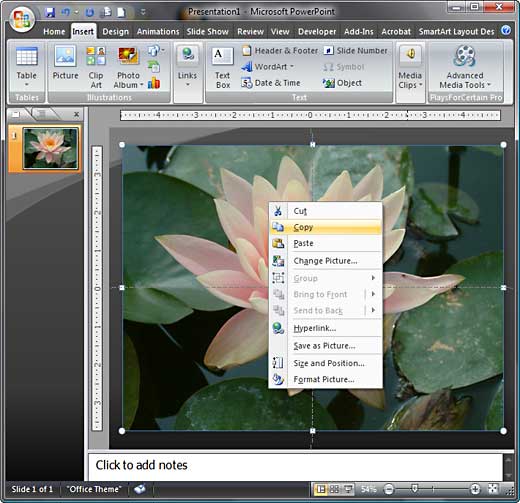The height and width of the screenshot is (503, 520).
Task: Switch to Slide Sorter view in status bar
Action: click(x=334, y=489)
